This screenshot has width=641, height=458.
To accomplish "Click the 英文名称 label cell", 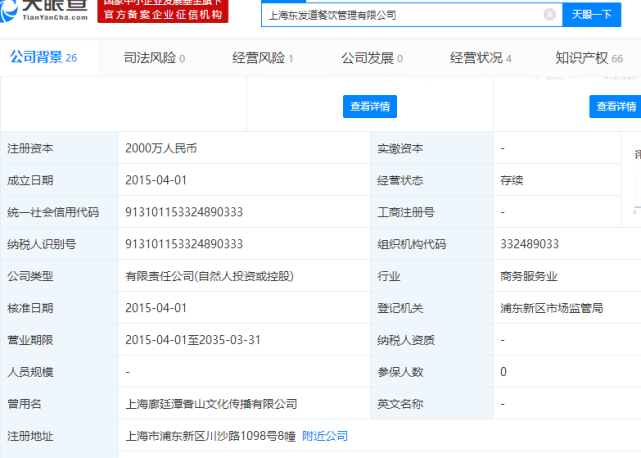I will [x=432, y=404].
